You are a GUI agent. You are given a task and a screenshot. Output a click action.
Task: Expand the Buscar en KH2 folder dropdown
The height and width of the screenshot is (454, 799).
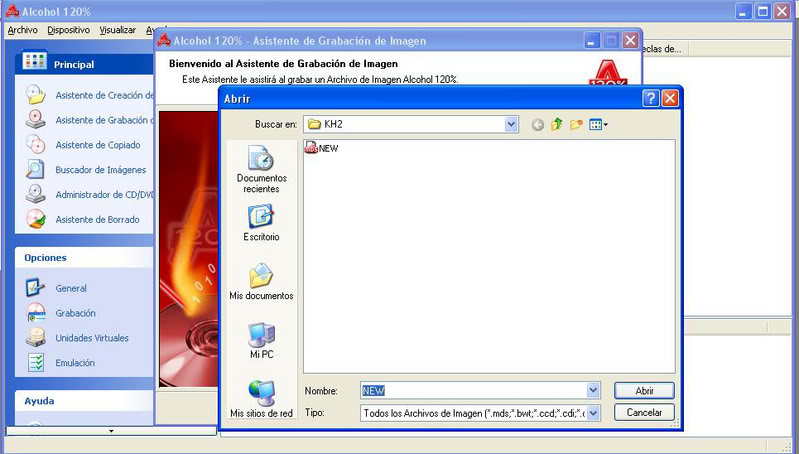[511, 124]
